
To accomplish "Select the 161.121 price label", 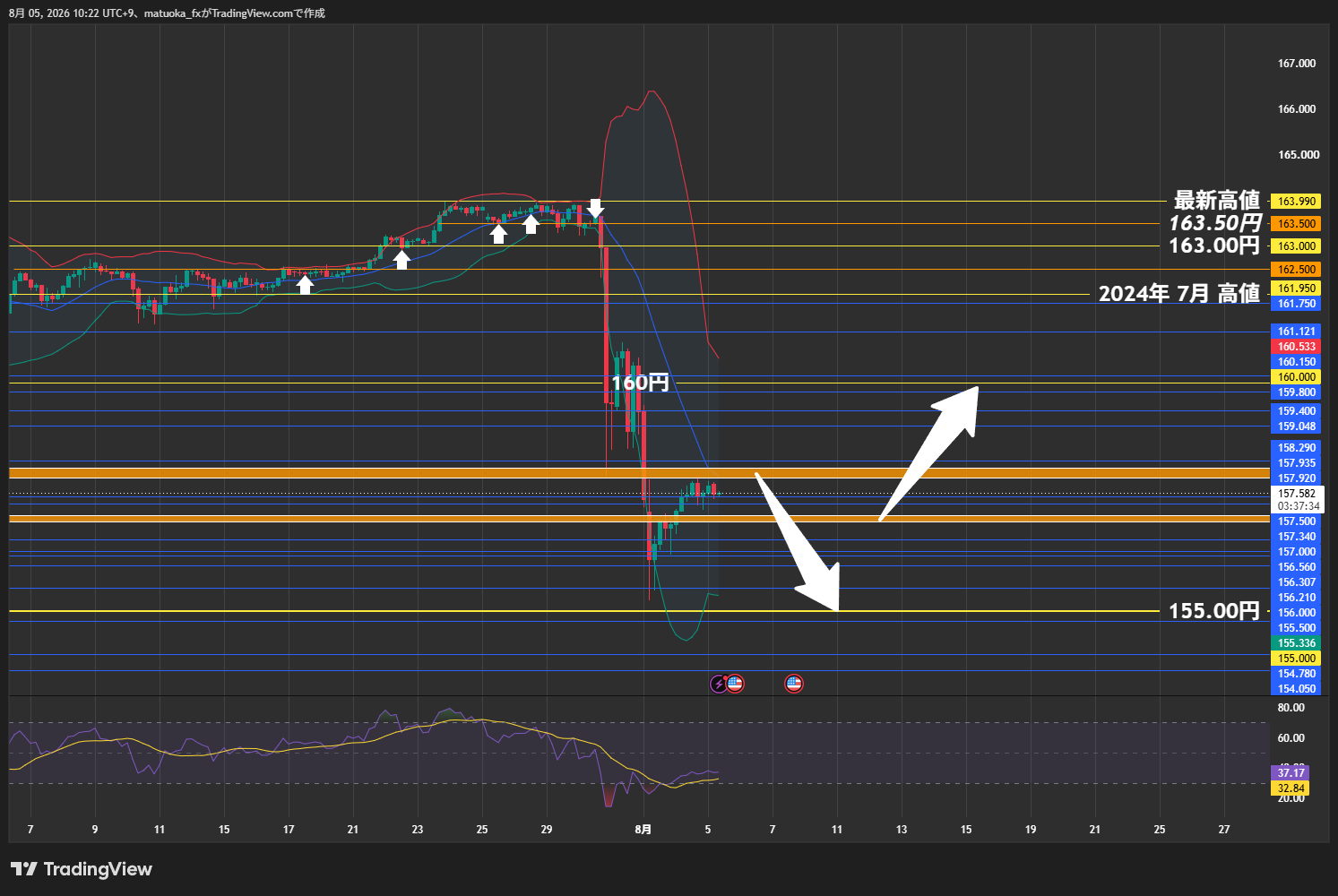I will (x=1296, y=332).
